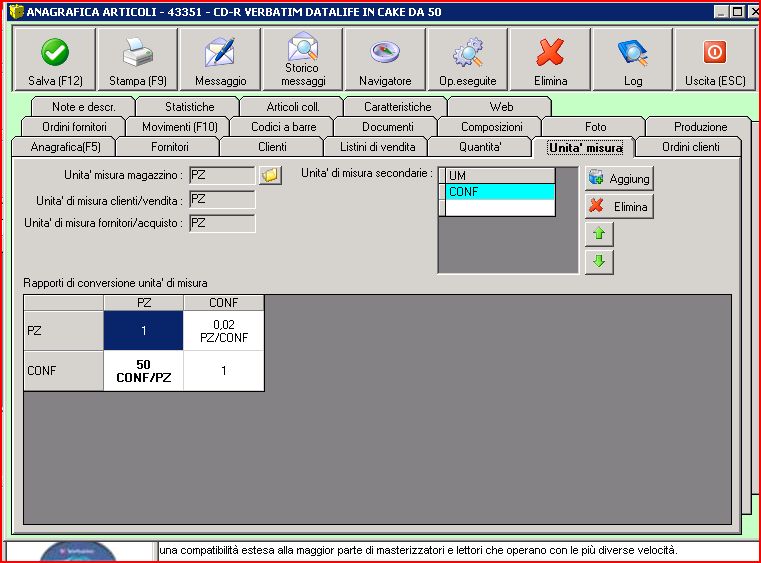This screenshot has height=563, width=761.
Task: Open the Log book button
Action: tap(632, 59)
